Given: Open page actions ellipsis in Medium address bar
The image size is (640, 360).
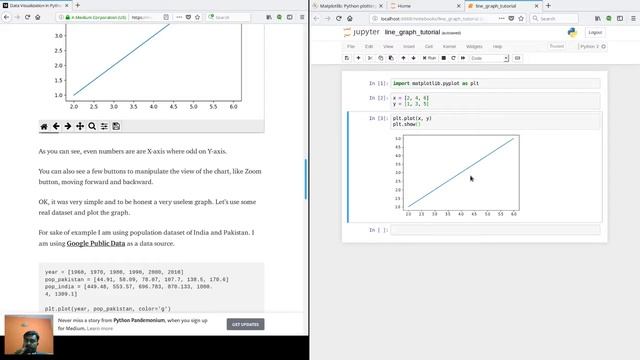Looking at the screenshot, I should (179, 17).
